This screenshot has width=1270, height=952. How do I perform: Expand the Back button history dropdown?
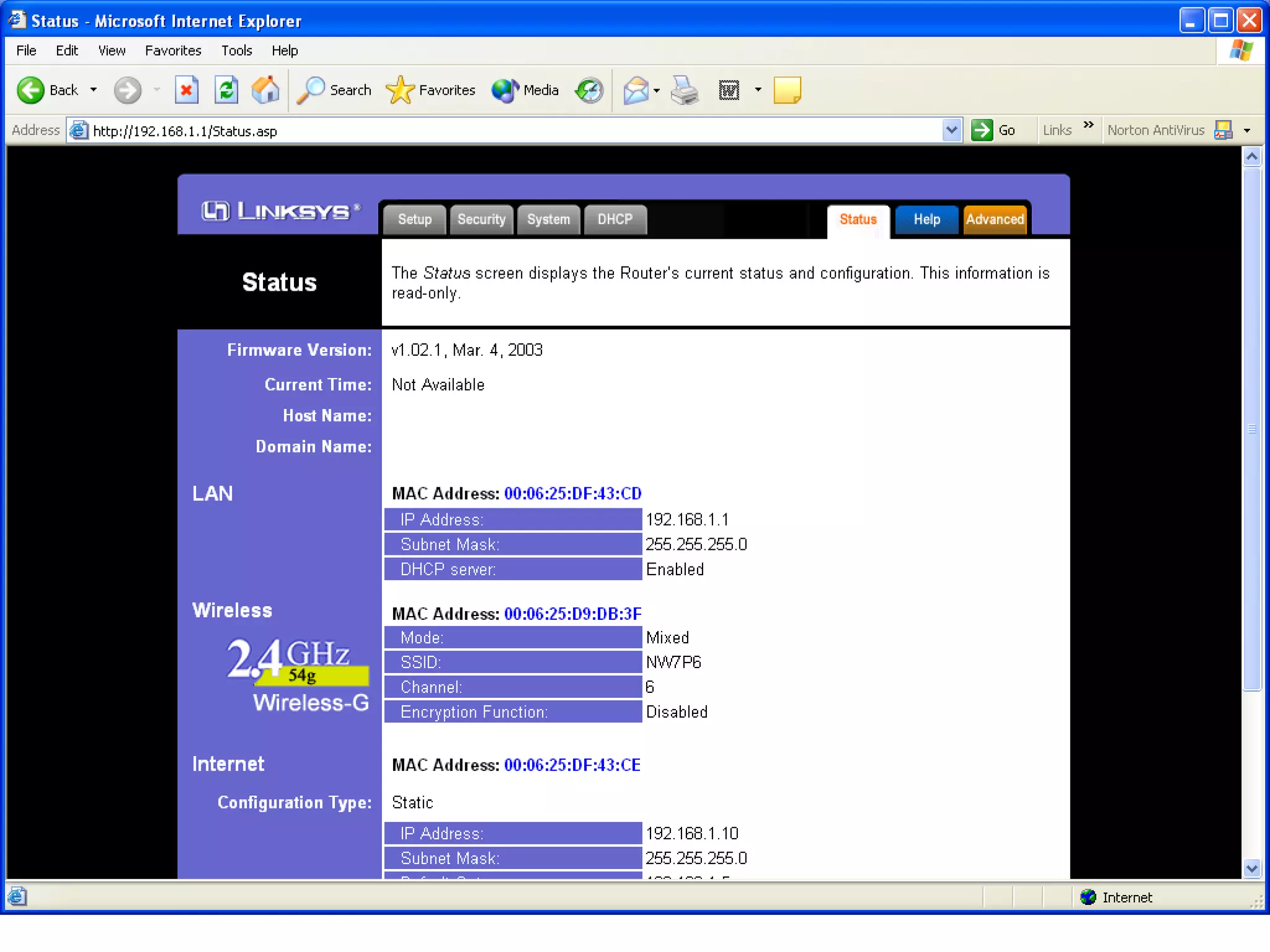pyautogui.click(x=94, y=90)
